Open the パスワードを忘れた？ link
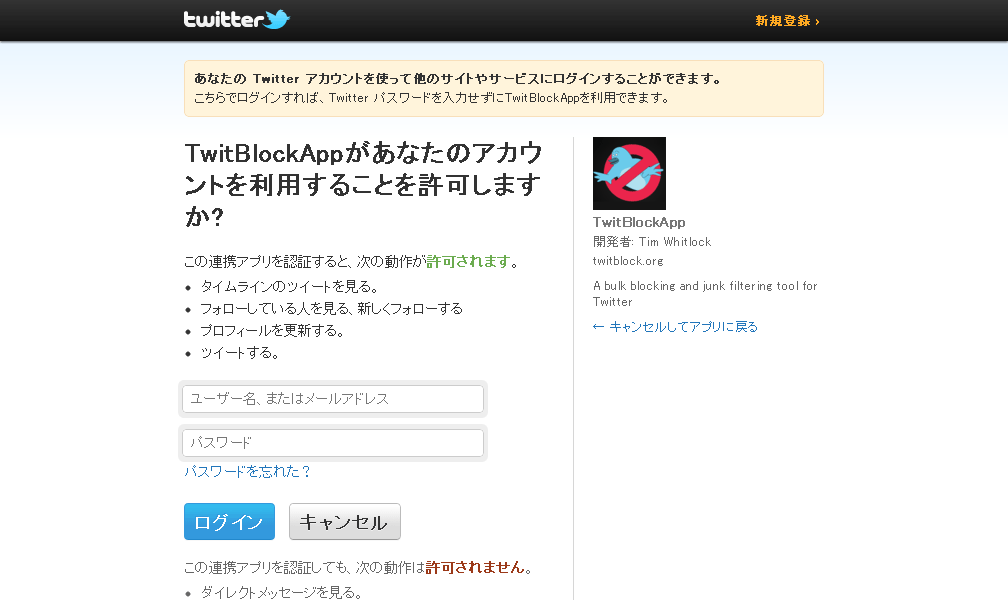The image size is (1008, 600). point(248,471)
